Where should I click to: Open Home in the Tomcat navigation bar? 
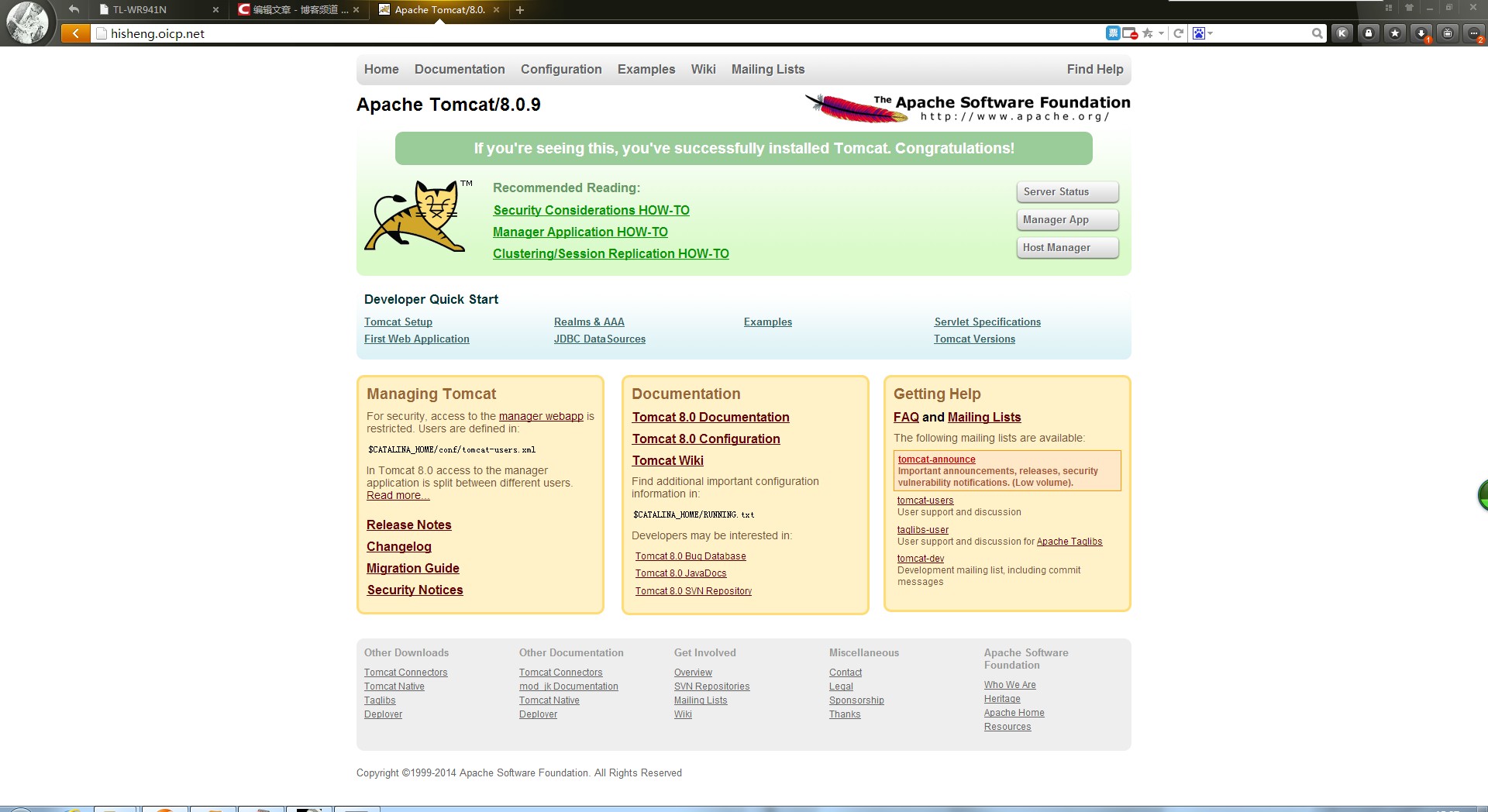(x=381, y=69)
